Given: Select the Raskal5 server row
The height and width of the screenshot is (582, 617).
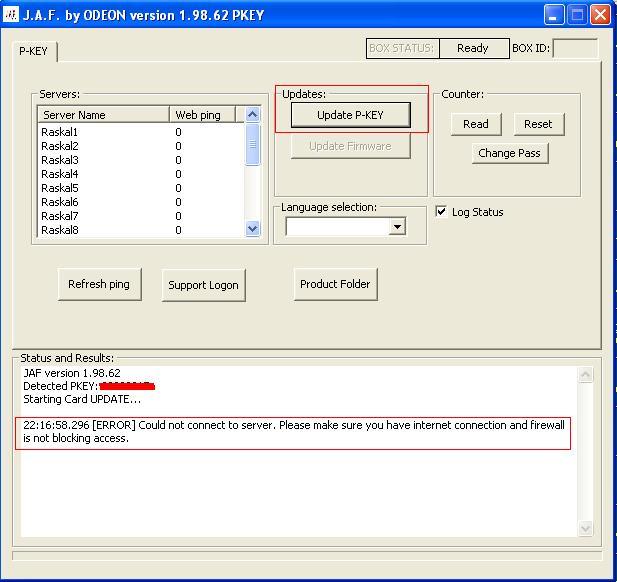Looking at the screenshot, I should pos(141,188).
